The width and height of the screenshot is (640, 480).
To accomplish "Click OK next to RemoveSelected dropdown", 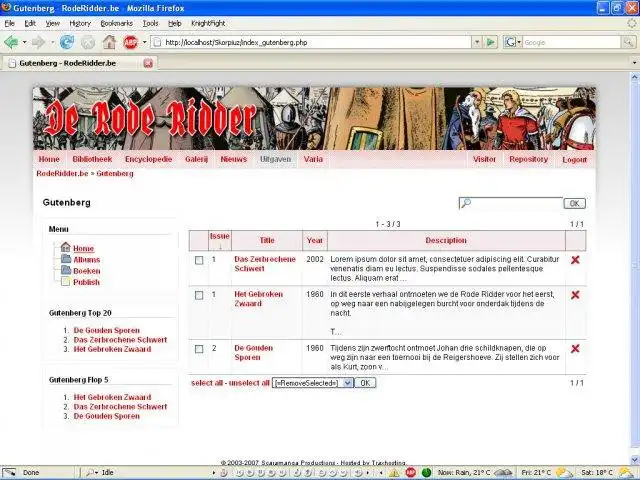I will pyautogui.click(x=365, y=383).
